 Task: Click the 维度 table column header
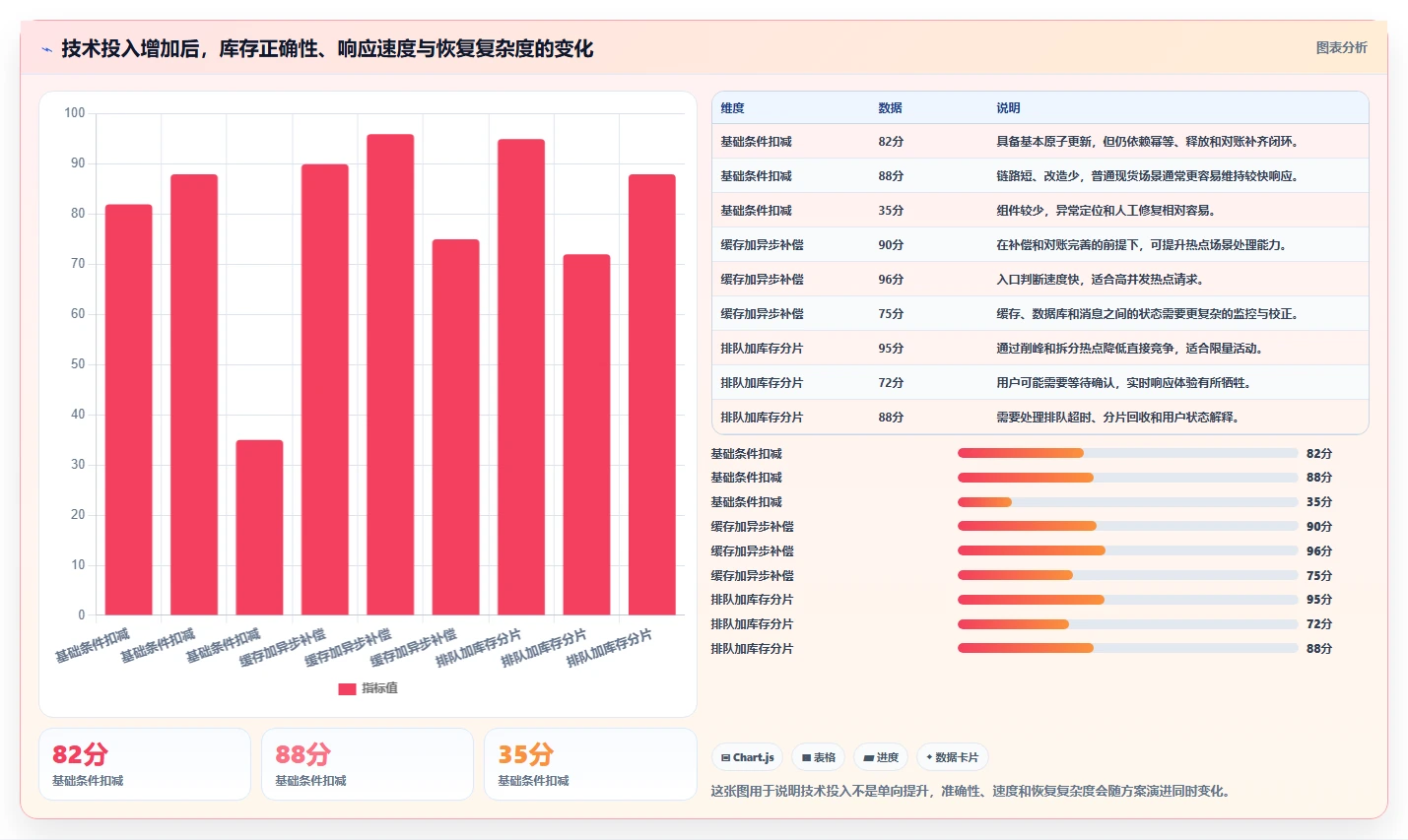point(732,108)
